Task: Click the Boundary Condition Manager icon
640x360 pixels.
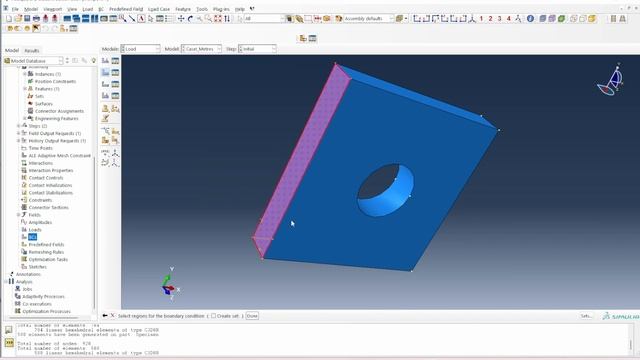Action: coord(116,72)
